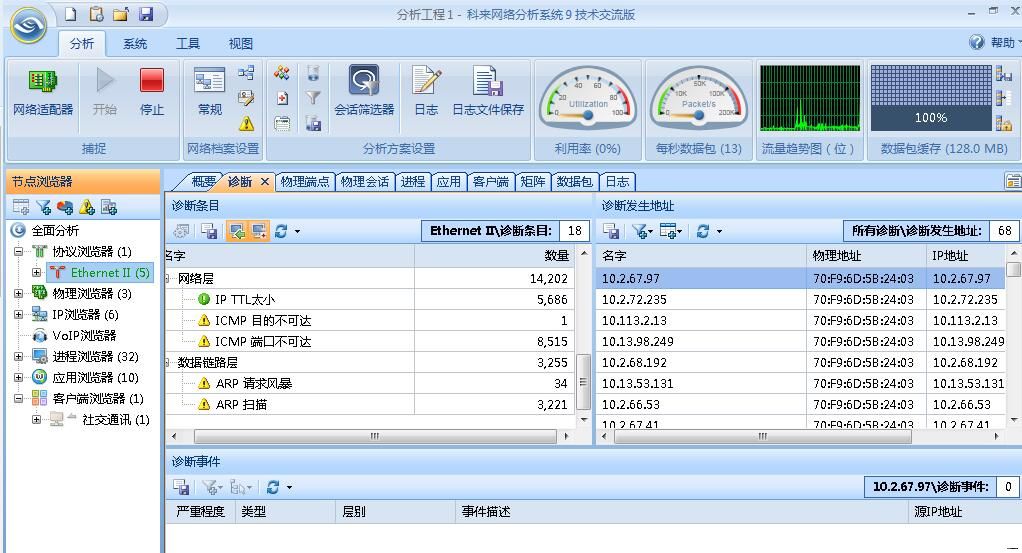Open refresh dropdown arrow in 诊断事件 toolbar
This screenshot has height=553, width=1022.
289,487
